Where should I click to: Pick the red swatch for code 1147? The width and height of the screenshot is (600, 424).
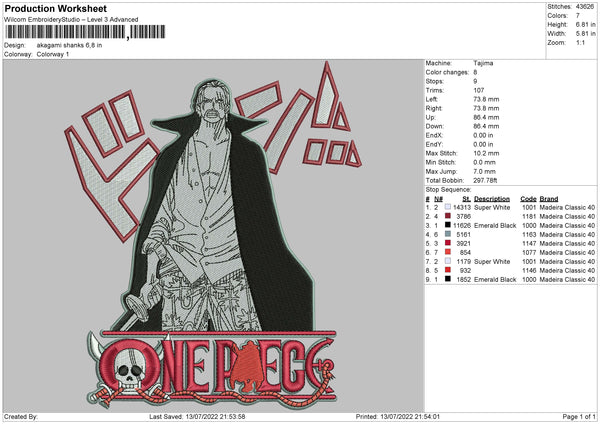coord(447,243)
